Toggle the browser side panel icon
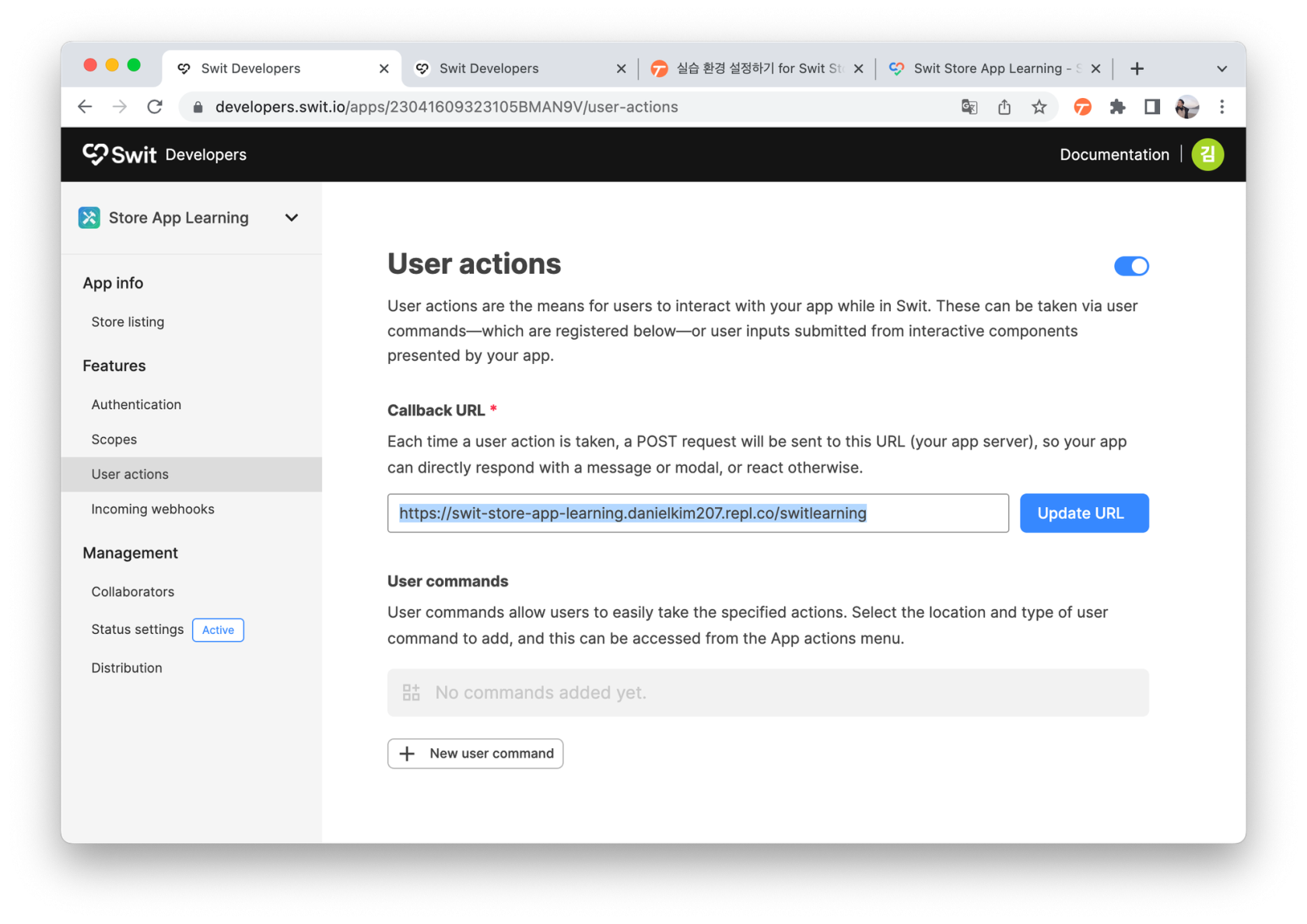This screenshot has height=924, width=1307. point(1152,107)
